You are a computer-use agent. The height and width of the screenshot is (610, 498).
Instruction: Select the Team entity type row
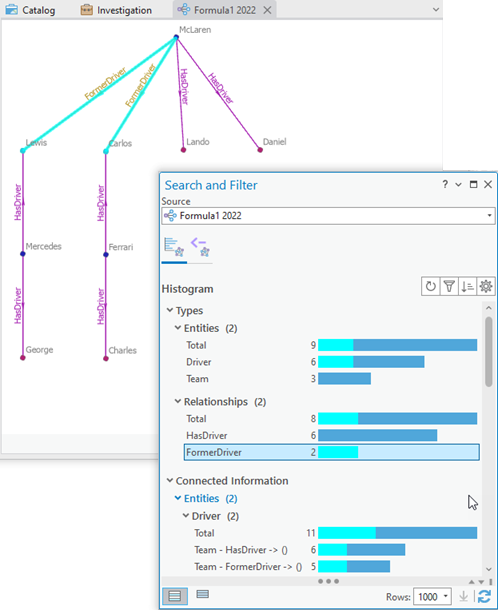pyautogui.click(x=331, y=379)
